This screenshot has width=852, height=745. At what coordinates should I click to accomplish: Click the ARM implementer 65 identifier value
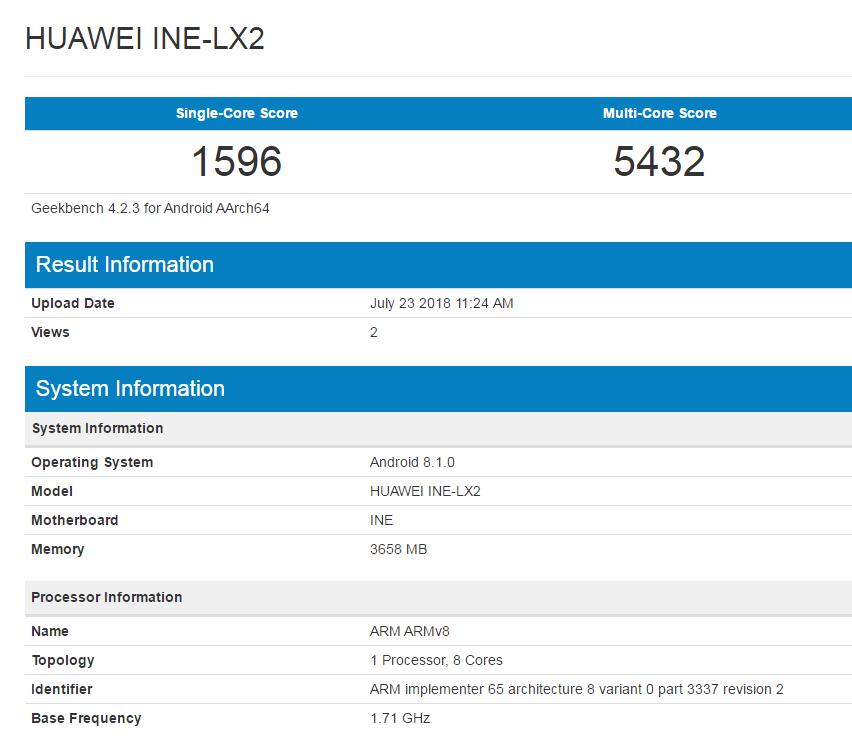tap(577, 689)
